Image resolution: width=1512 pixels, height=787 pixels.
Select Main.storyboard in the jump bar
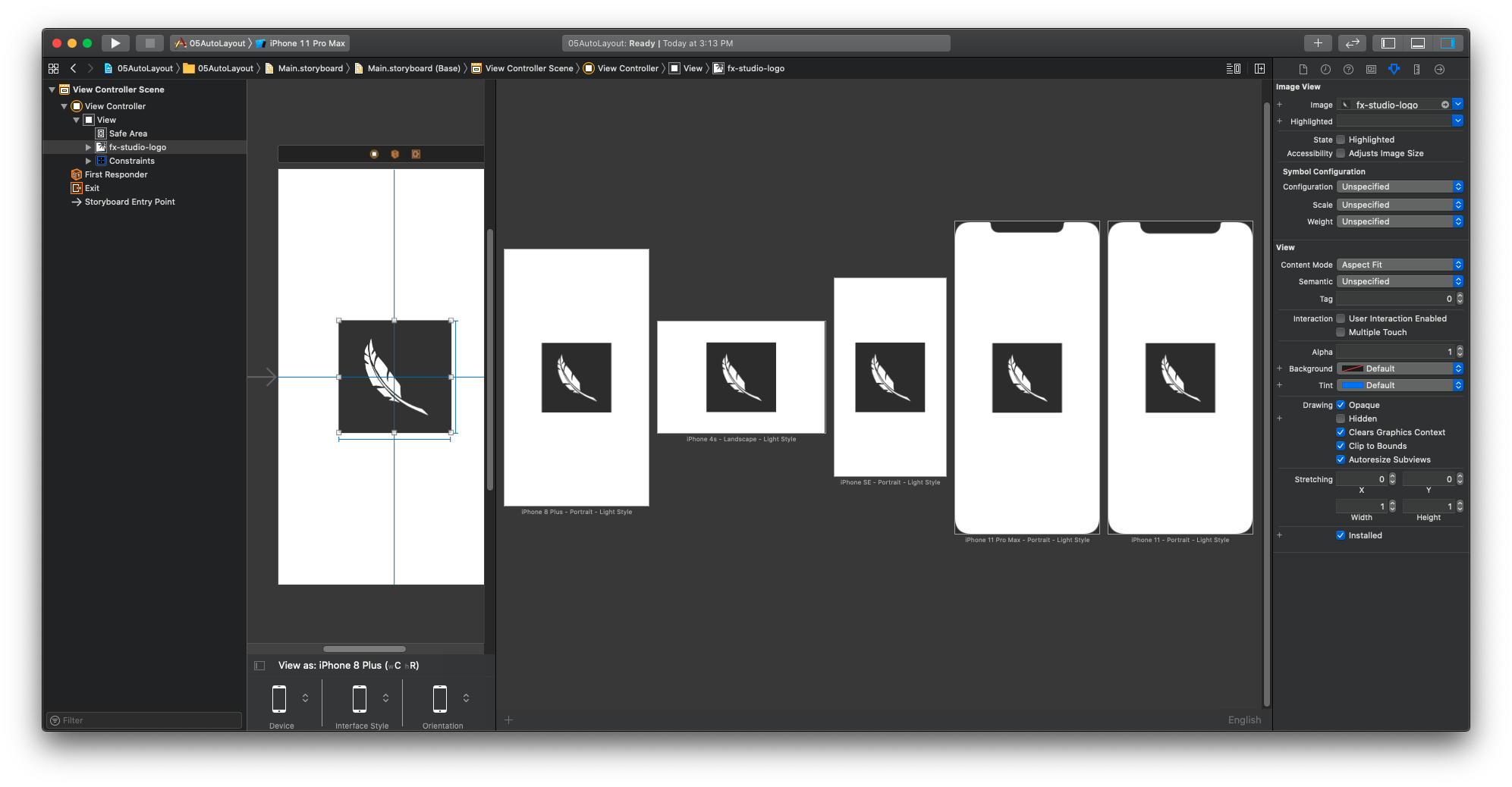pyautogui.click(x=303, y=68)
